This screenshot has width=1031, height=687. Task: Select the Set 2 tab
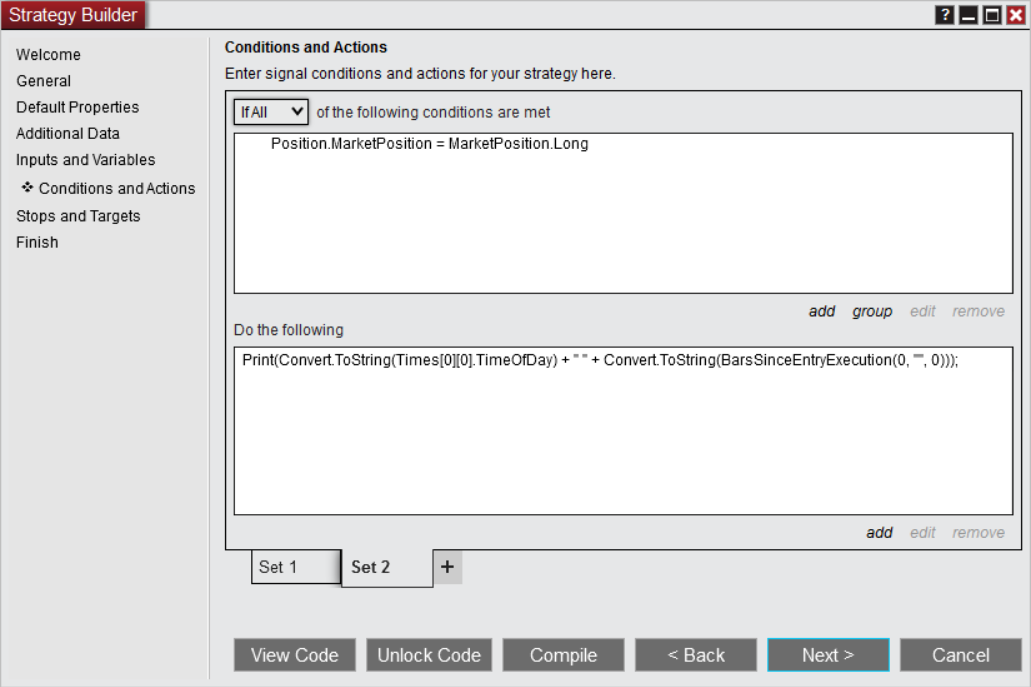coord(387,567)
